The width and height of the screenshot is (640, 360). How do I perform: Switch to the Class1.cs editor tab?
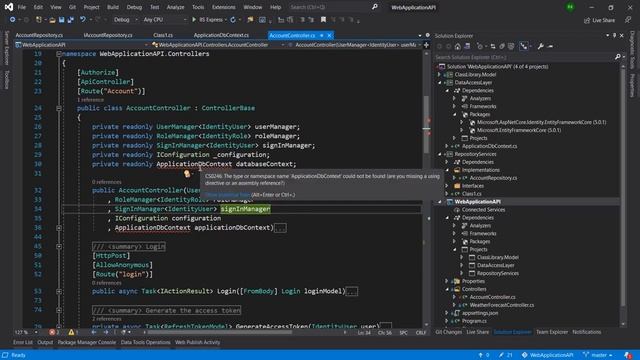[x=163, y=36]
